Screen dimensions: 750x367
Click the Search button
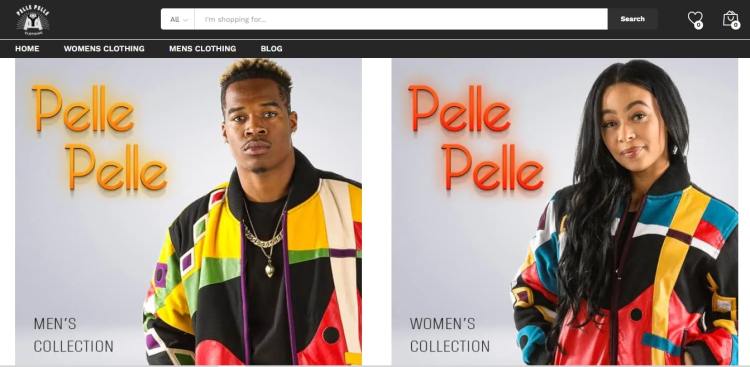(x=632, y=19)
